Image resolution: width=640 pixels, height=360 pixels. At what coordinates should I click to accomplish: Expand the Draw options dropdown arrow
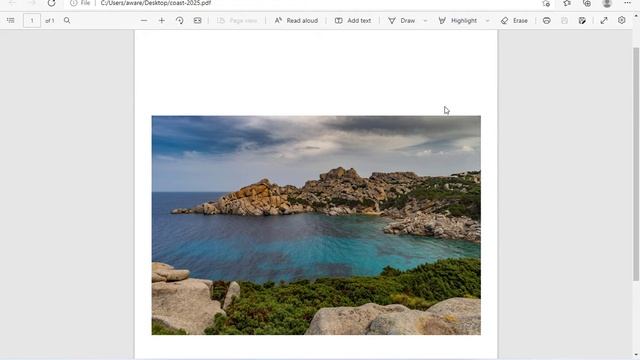point(425,21)
